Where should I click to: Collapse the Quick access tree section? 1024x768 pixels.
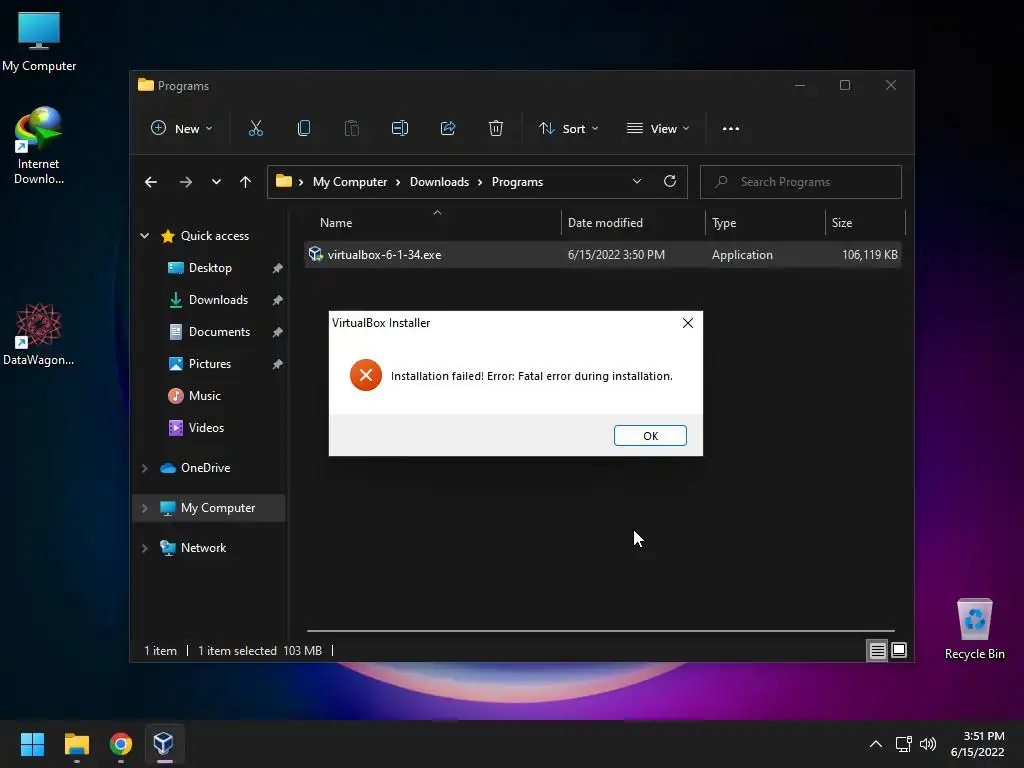(144, 236)
